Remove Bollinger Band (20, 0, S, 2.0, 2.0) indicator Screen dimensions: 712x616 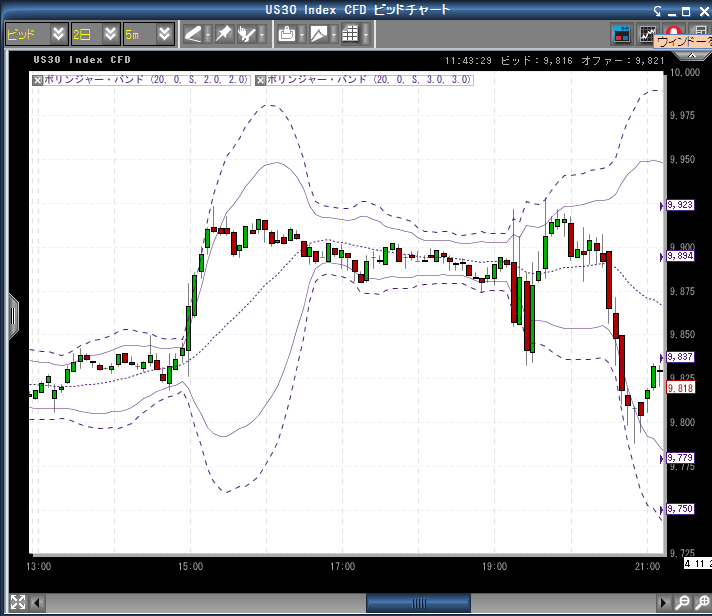pyautogui.click(x=38, y=79)
